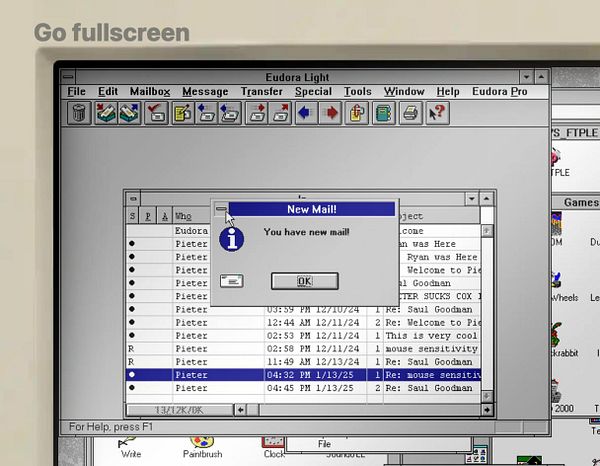Select the 'mouse sensitivity' message at 02:58 PM
The image size is (600, 466).
click(x=303, y=349)
